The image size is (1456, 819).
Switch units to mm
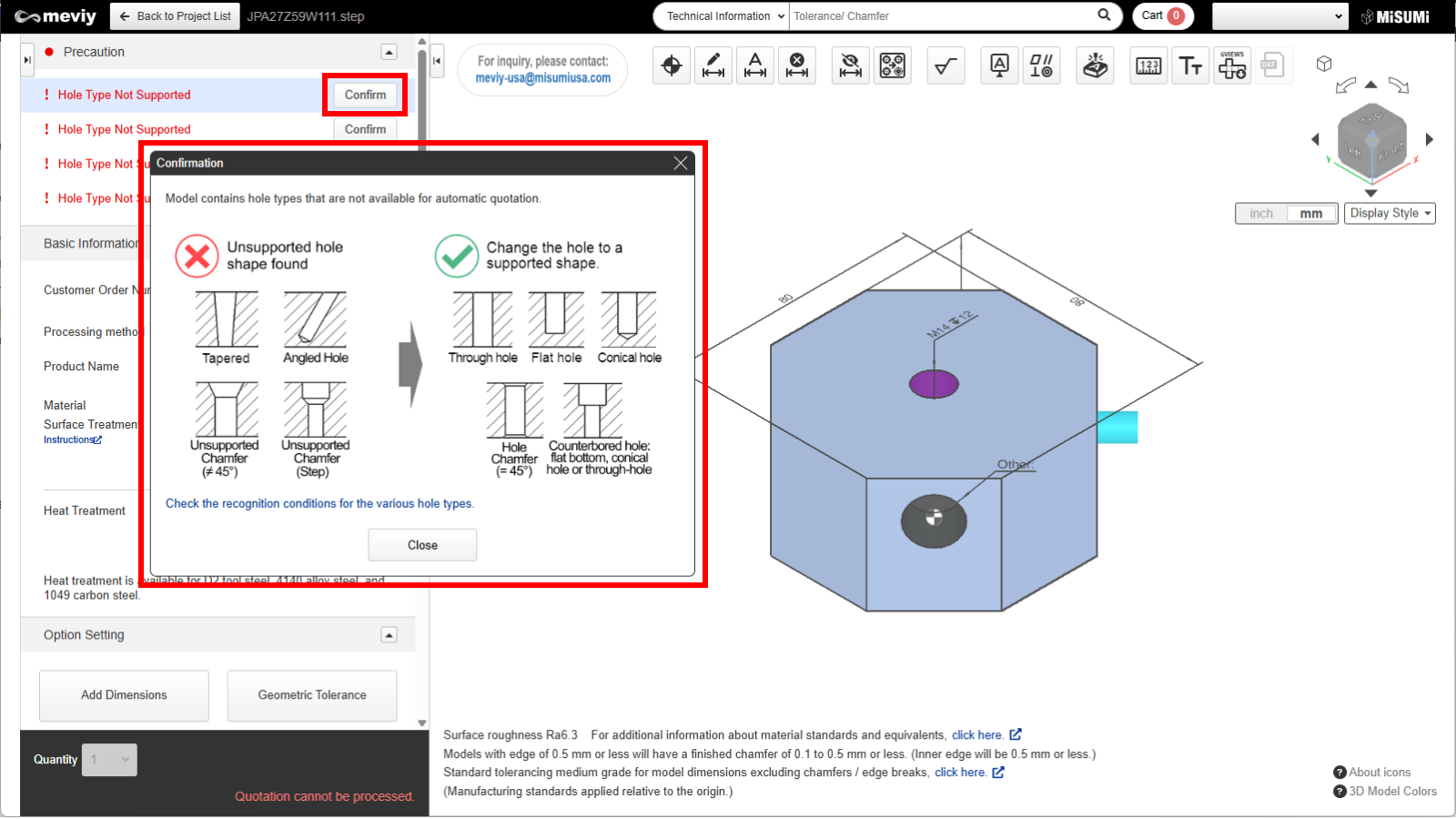click(1310, 214)
